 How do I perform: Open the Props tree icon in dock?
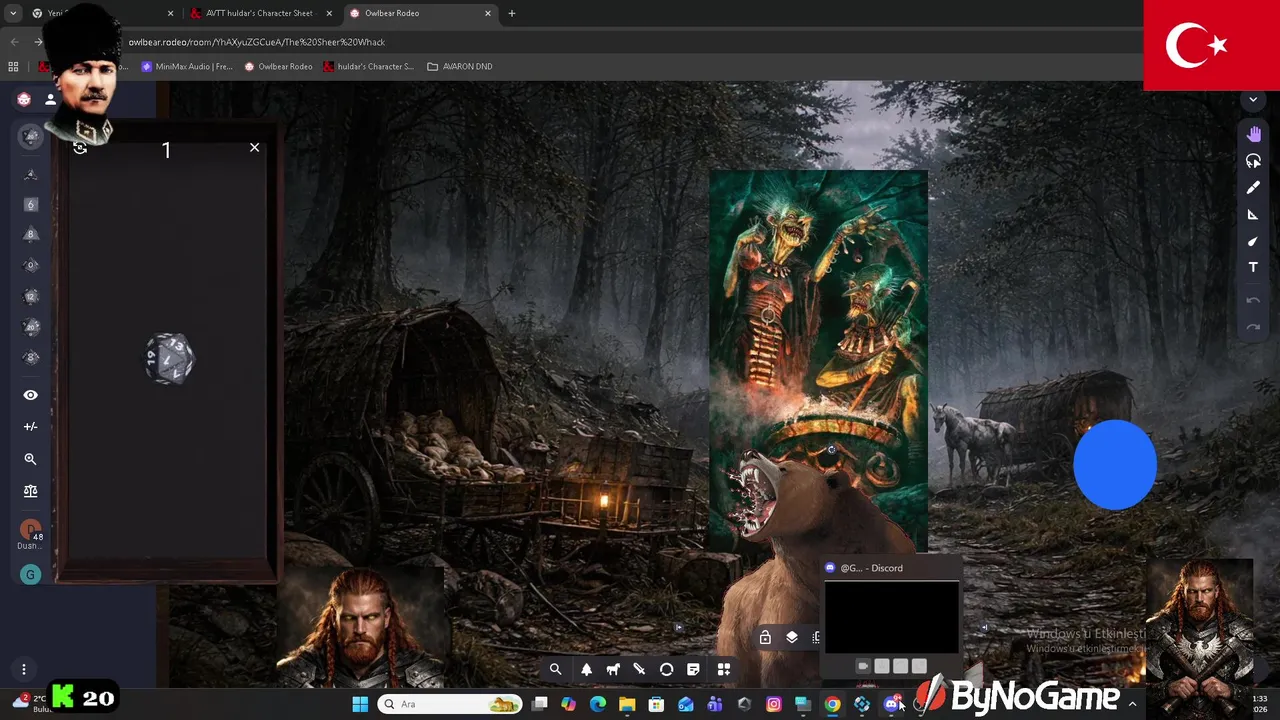point(587,670)
